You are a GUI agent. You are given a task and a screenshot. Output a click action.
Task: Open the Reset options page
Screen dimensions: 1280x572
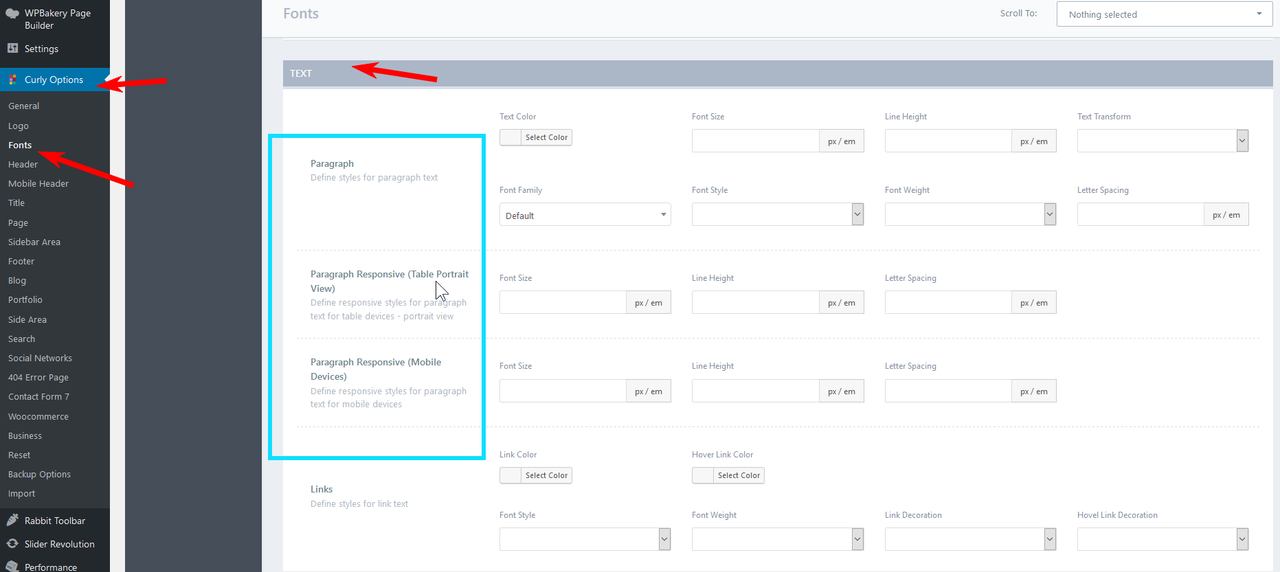[19, 455]
